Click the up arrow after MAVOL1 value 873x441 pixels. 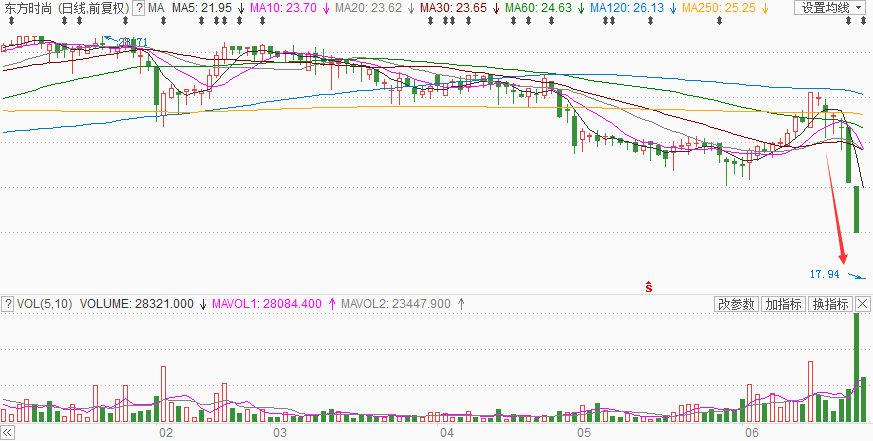point(332,304)
